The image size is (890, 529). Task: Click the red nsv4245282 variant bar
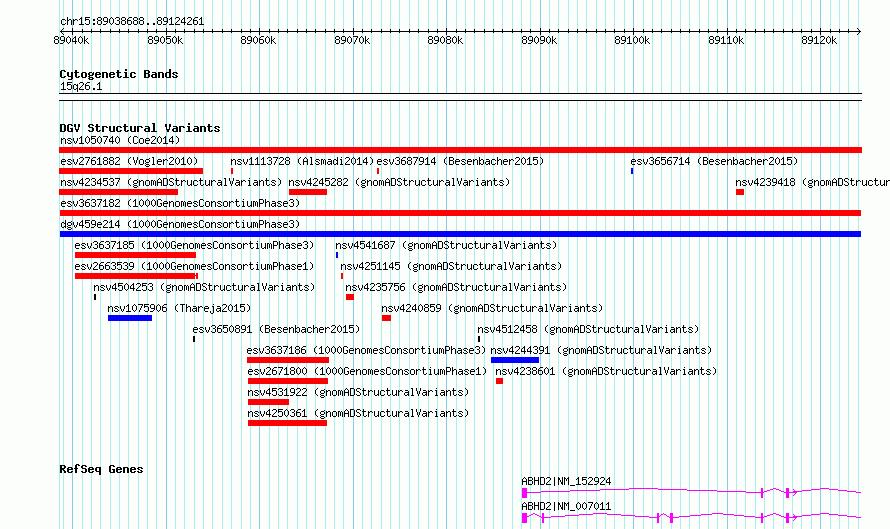tap(308, 192)
